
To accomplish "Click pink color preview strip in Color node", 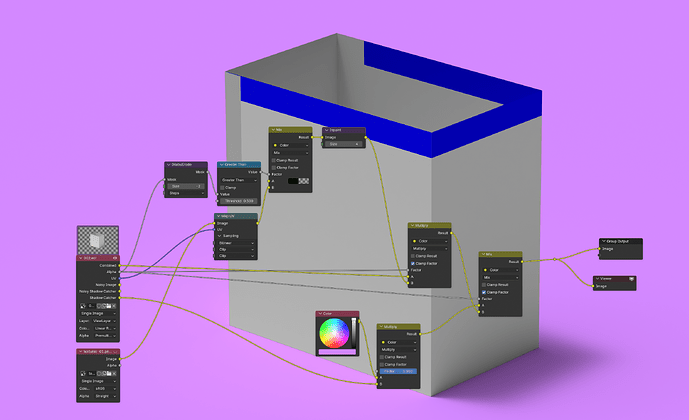I will 337,352.
